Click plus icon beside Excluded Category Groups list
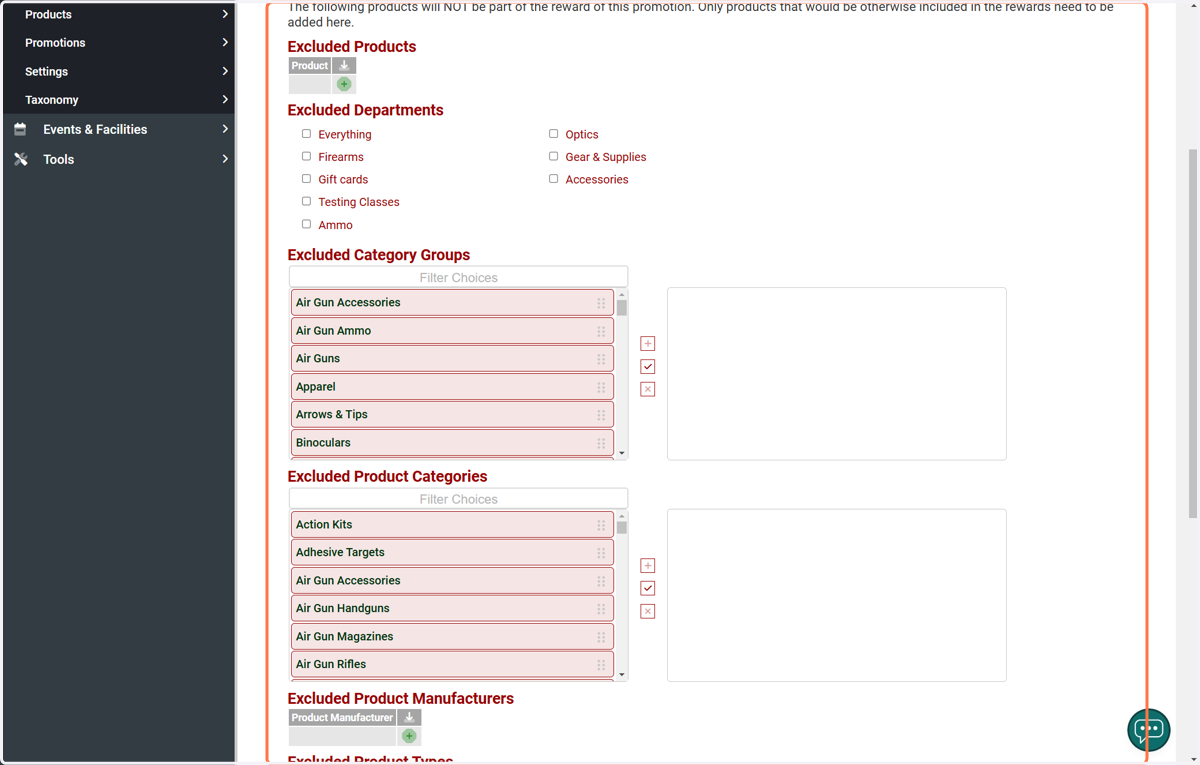Viewport: 1200px width, 765px height. point(648,343)
